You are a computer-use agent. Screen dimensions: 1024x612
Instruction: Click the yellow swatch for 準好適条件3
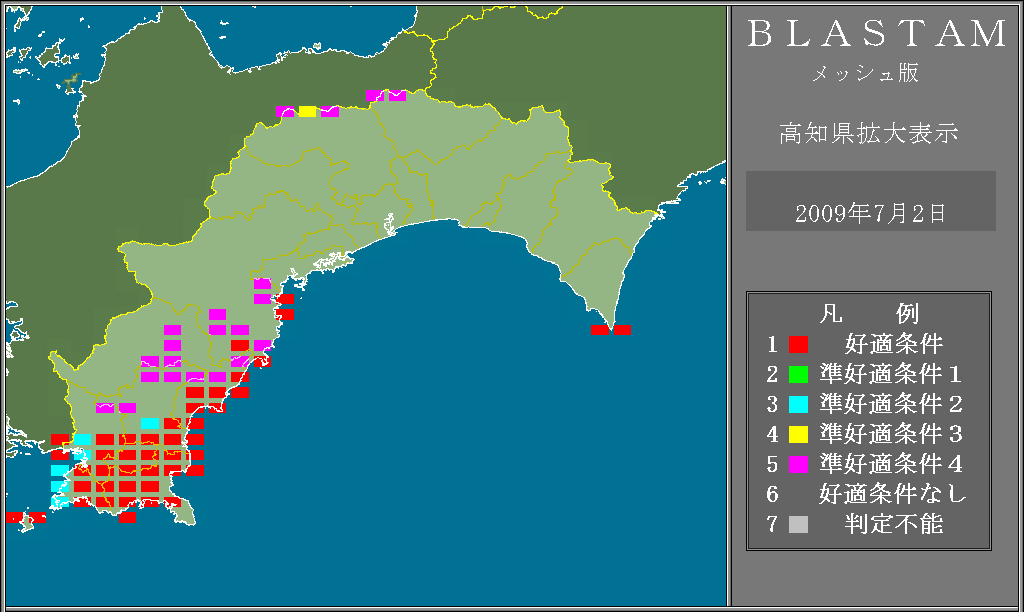798,434
